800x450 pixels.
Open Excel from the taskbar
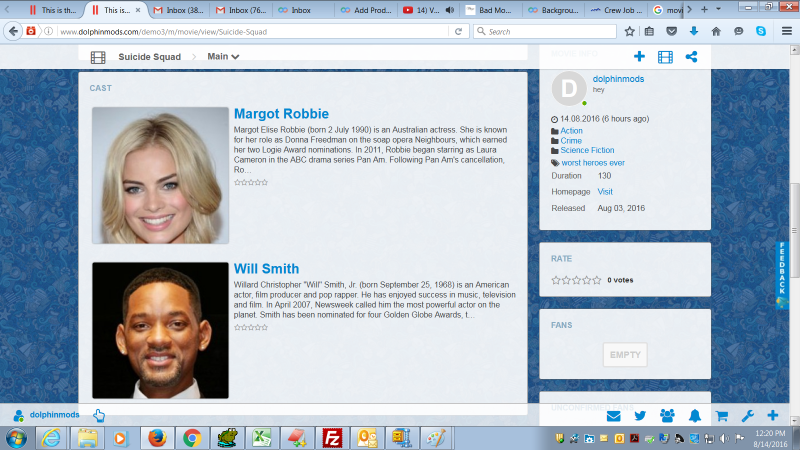pos(262,438)
